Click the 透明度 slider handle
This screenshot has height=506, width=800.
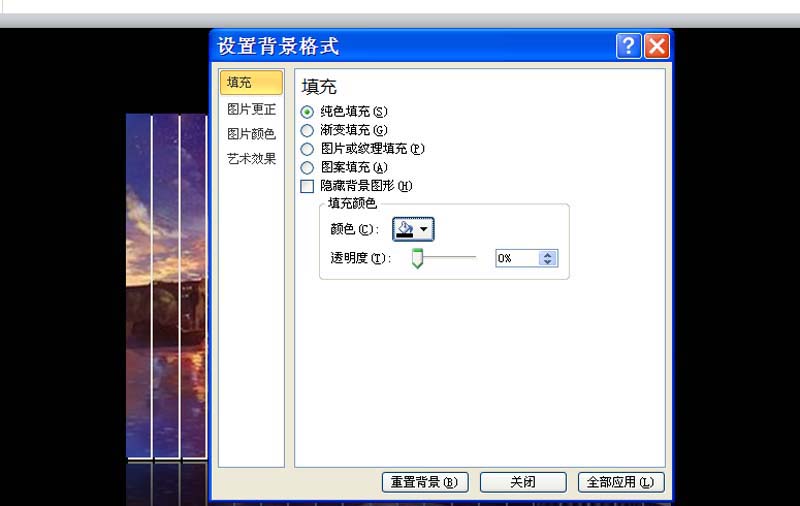[417, 259]
